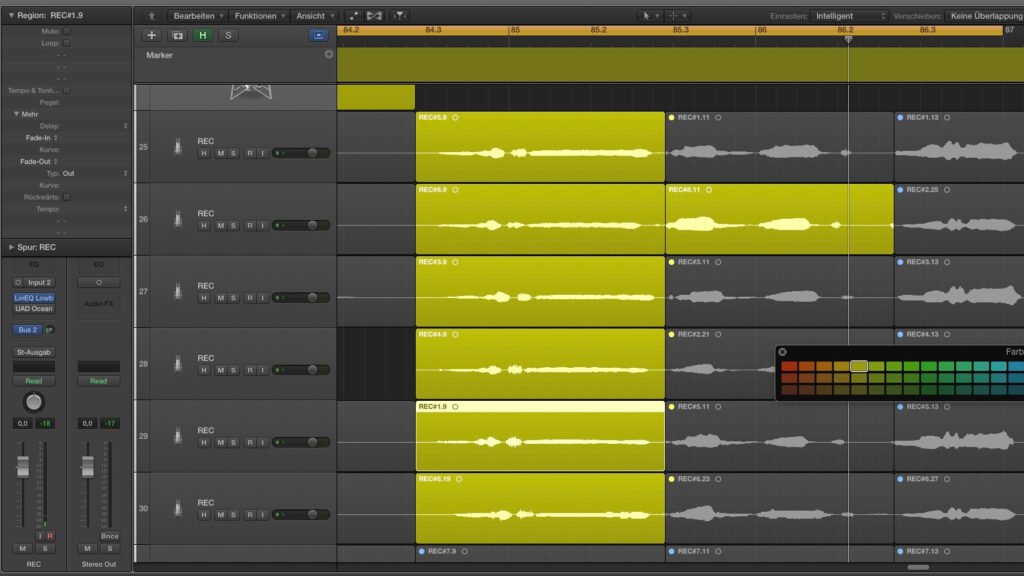Enable the Loop checkbox in region inspector
The width and height of the screenshot is (1024, 576).
pyautogui.click(x=67, y=43)
